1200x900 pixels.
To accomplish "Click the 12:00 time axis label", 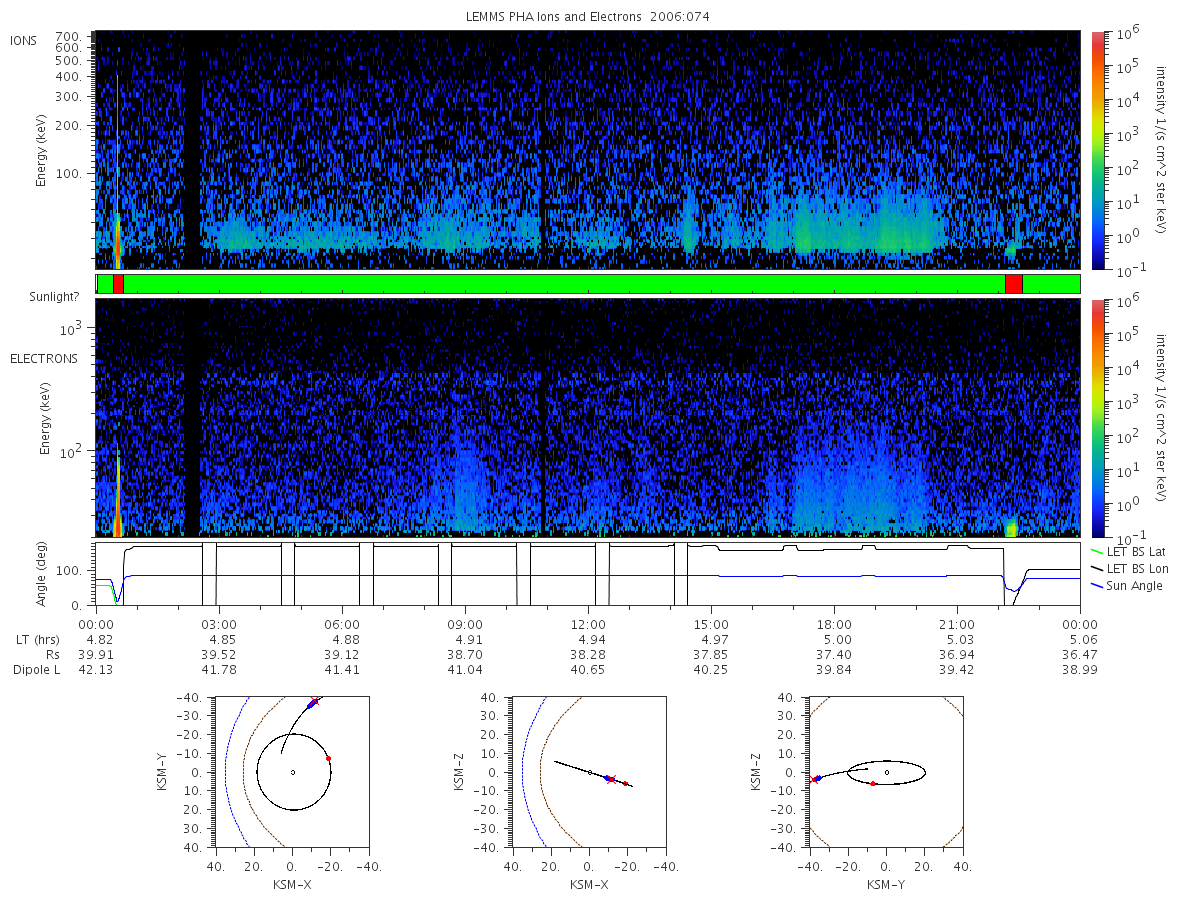I will click(588, 623).
